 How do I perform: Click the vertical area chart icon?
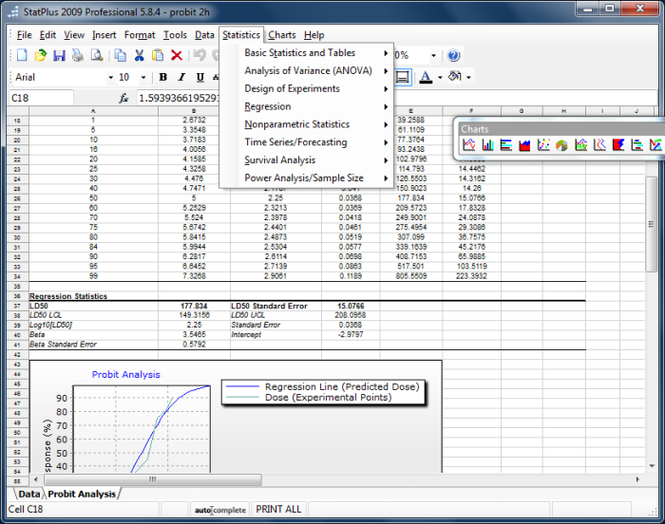[618, 145]
